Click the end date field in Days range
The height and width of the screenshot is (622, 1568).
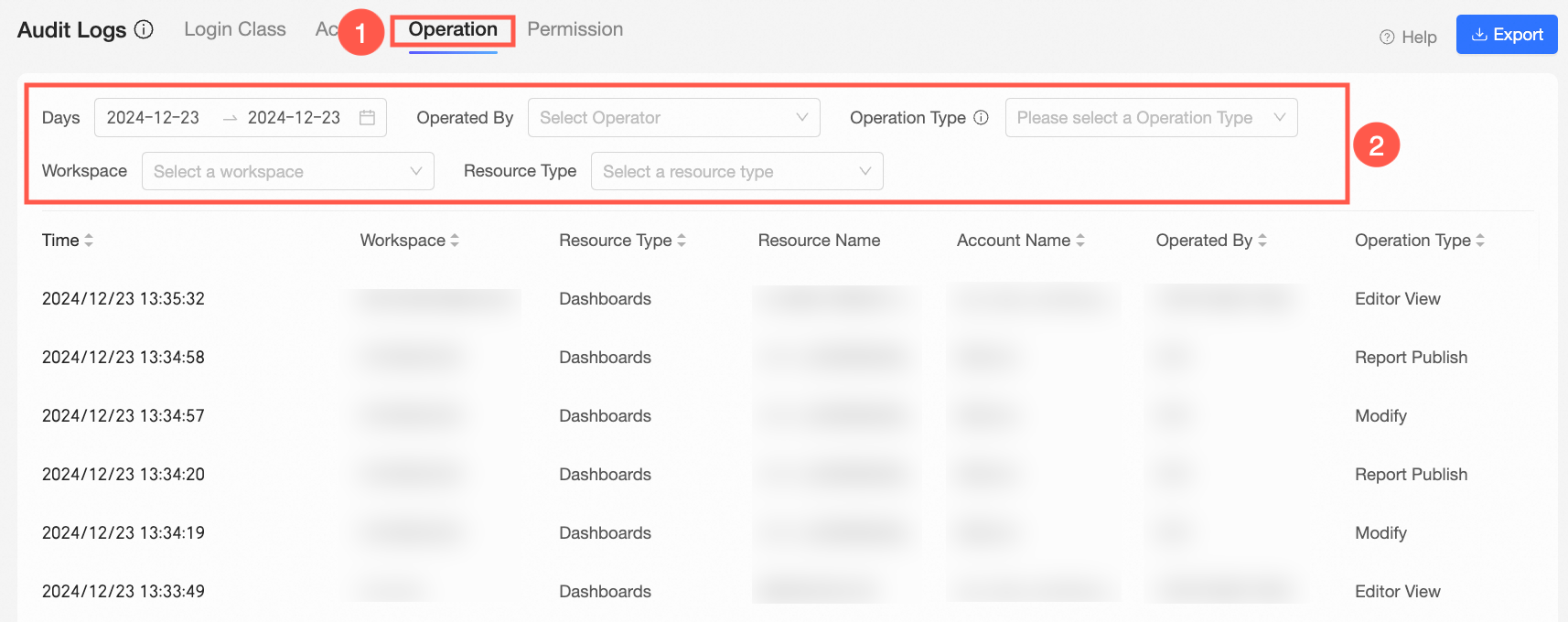point(294,118)
